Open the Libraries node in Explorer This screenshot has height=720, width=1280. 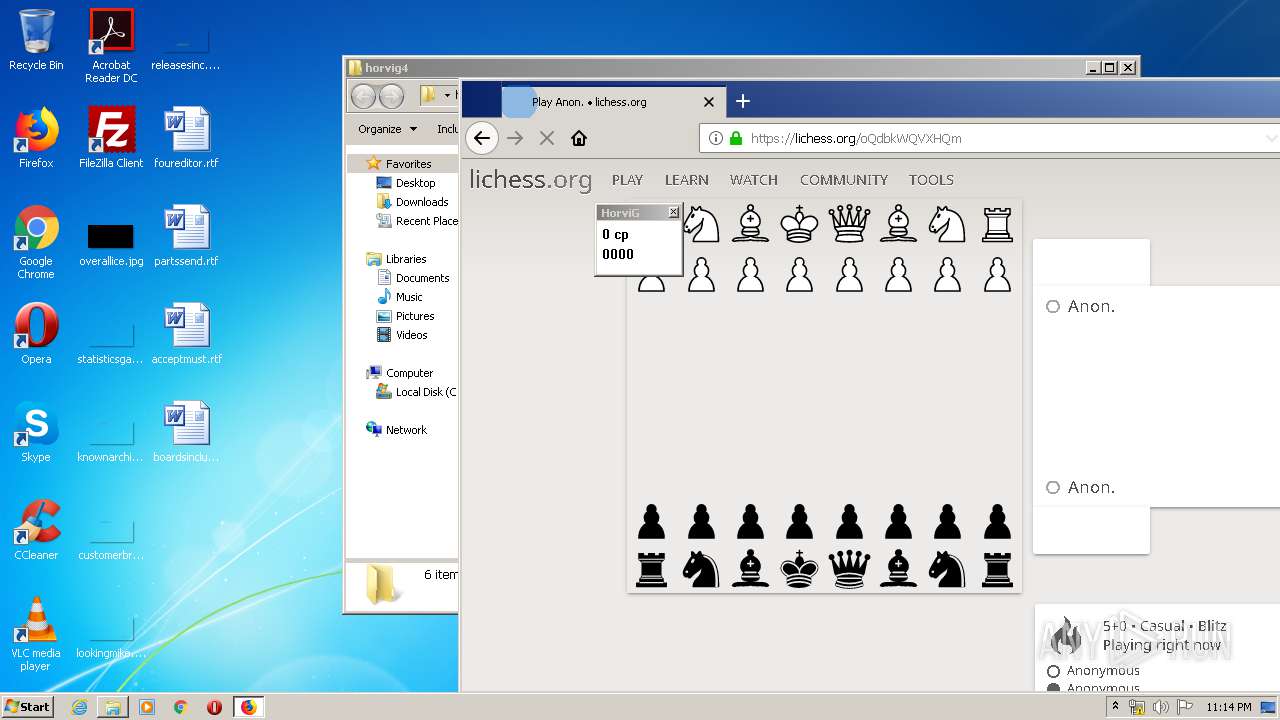pos(406,259)
